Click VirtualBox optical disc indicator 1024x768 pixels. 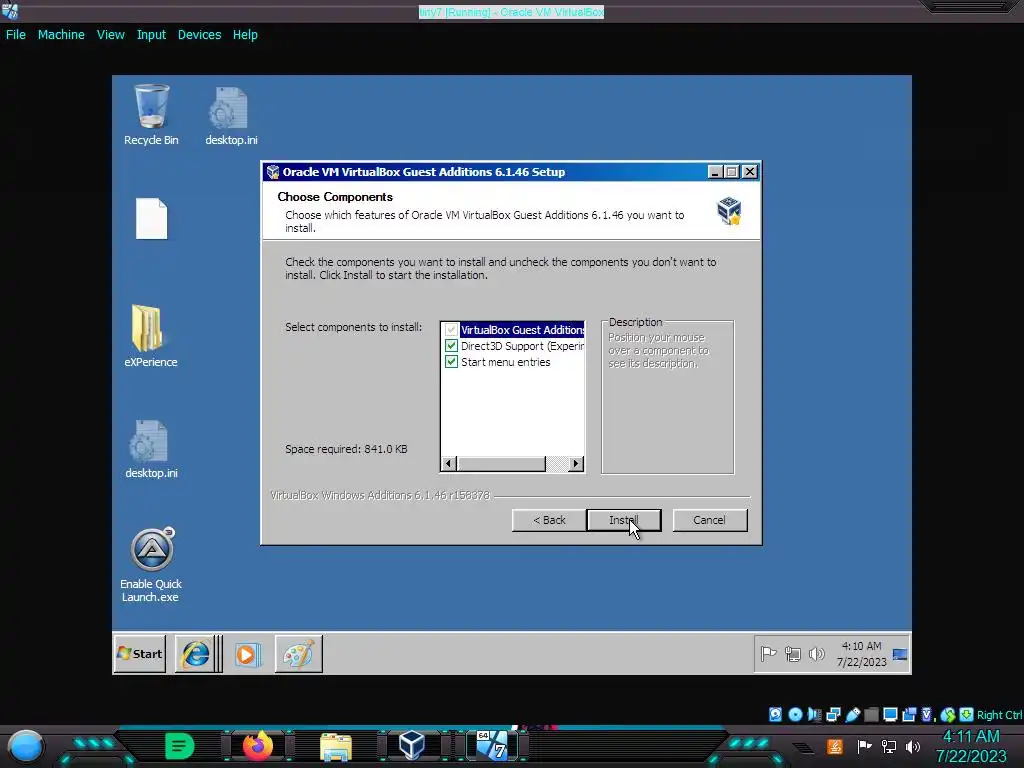pos(795,714)
